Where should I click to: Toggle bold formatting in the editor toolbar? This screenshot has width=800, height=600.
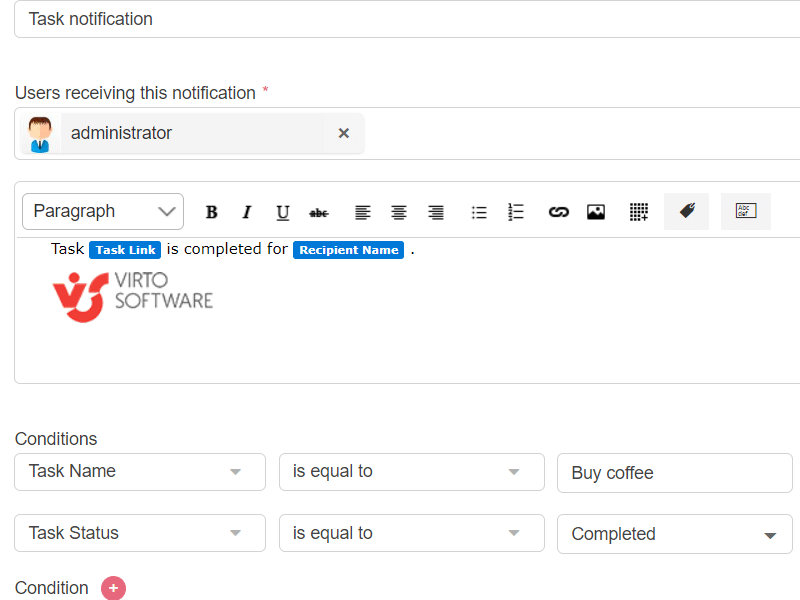211,212
